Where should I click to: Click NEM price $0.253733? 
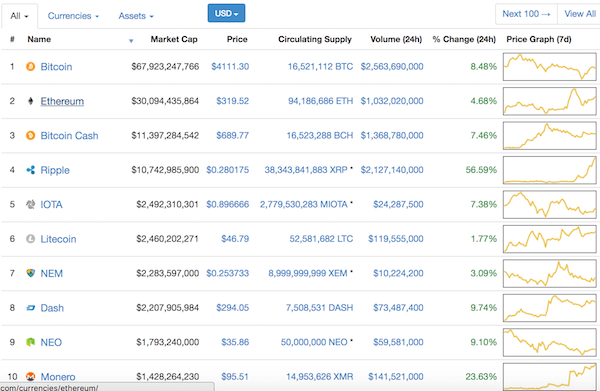pos(228,273)
